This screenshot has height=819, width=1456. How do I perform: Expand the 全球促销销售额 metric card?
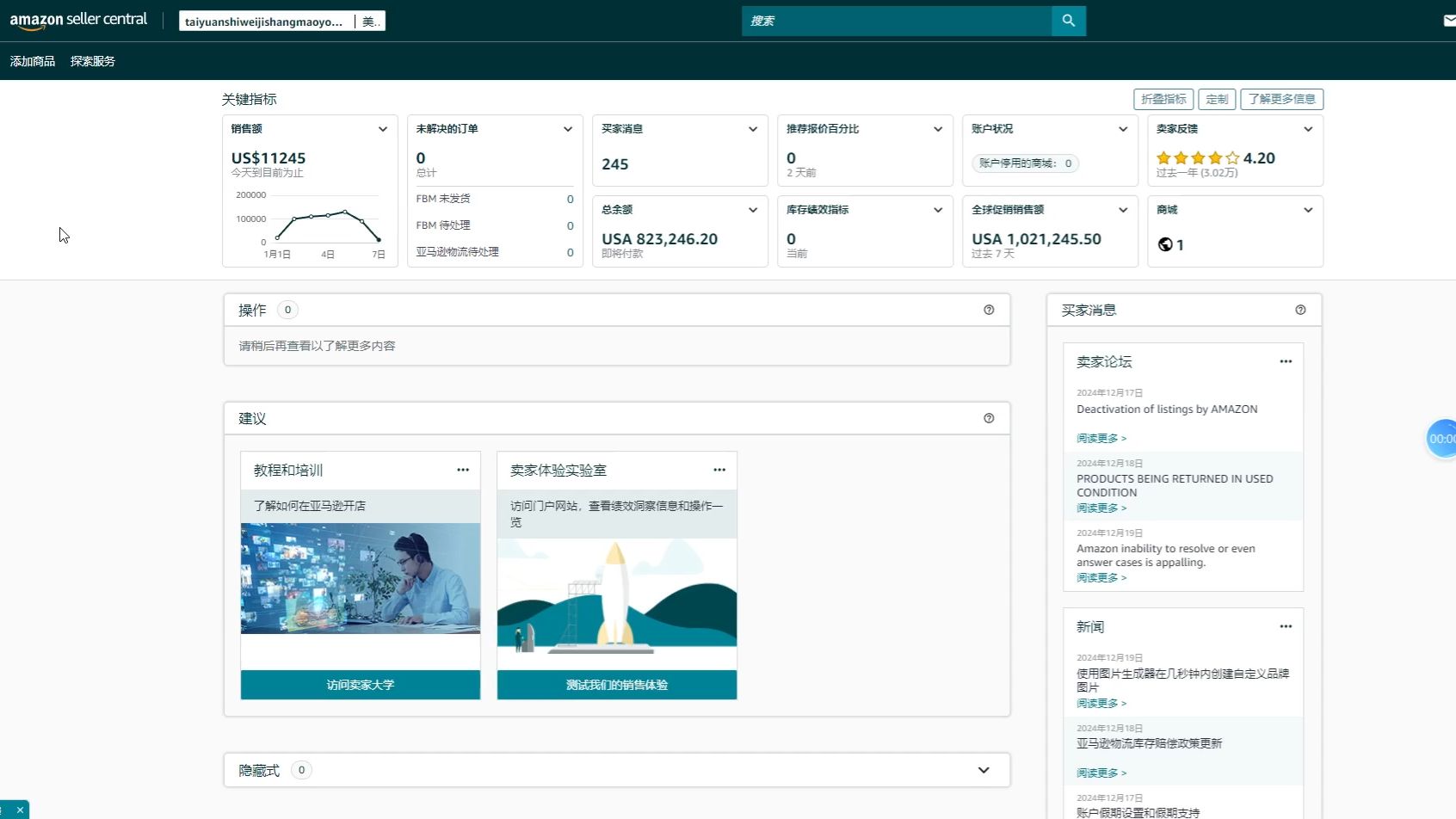point(1123,210)
